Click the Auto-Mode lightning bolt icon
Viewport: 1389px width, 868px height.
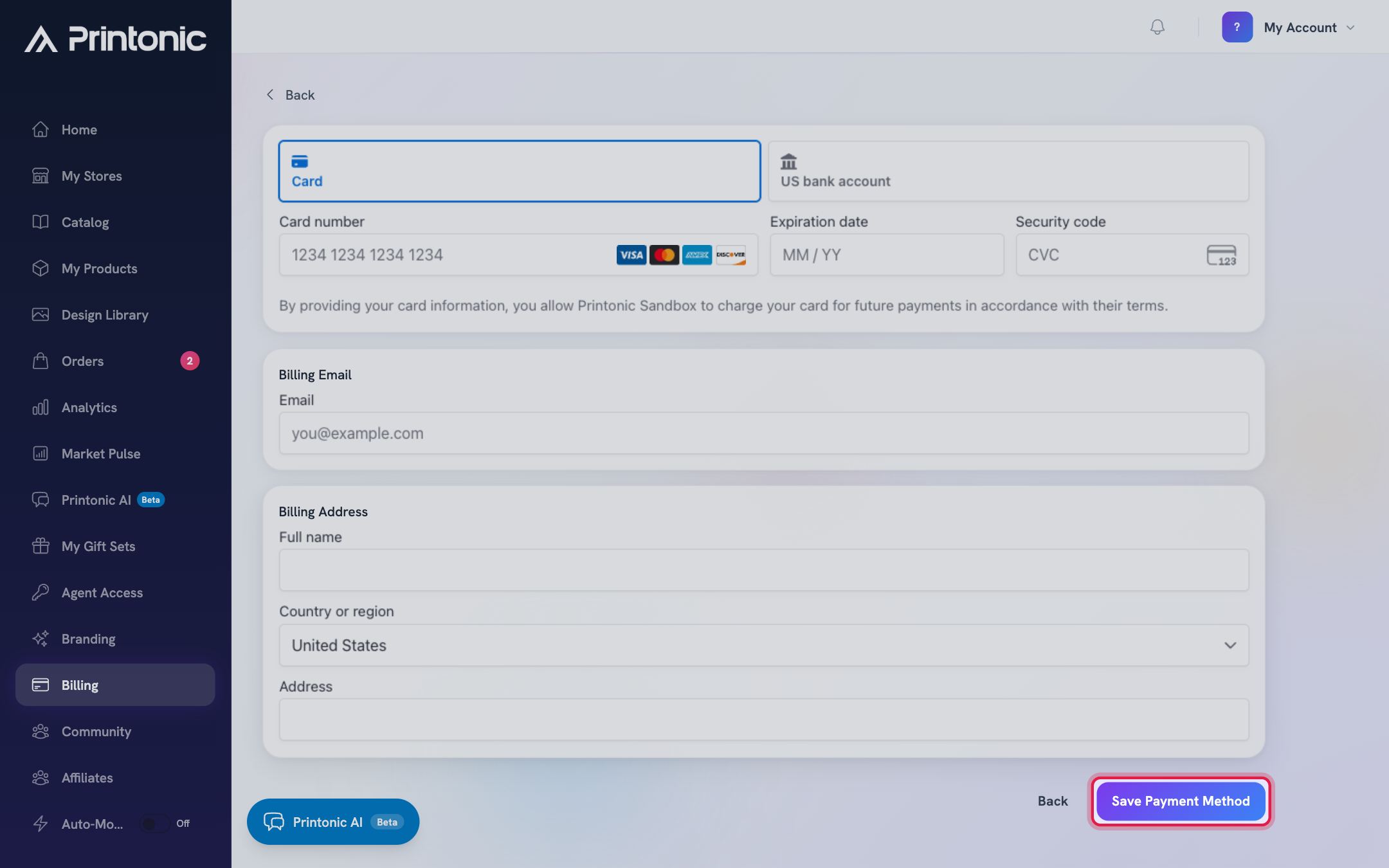pos(41,824)
